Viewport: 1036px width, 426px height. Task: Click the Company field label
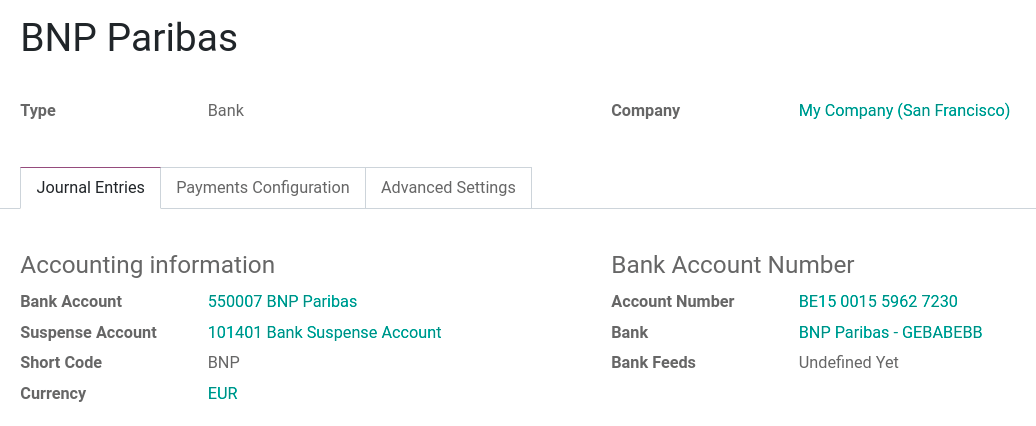point(645,111)
